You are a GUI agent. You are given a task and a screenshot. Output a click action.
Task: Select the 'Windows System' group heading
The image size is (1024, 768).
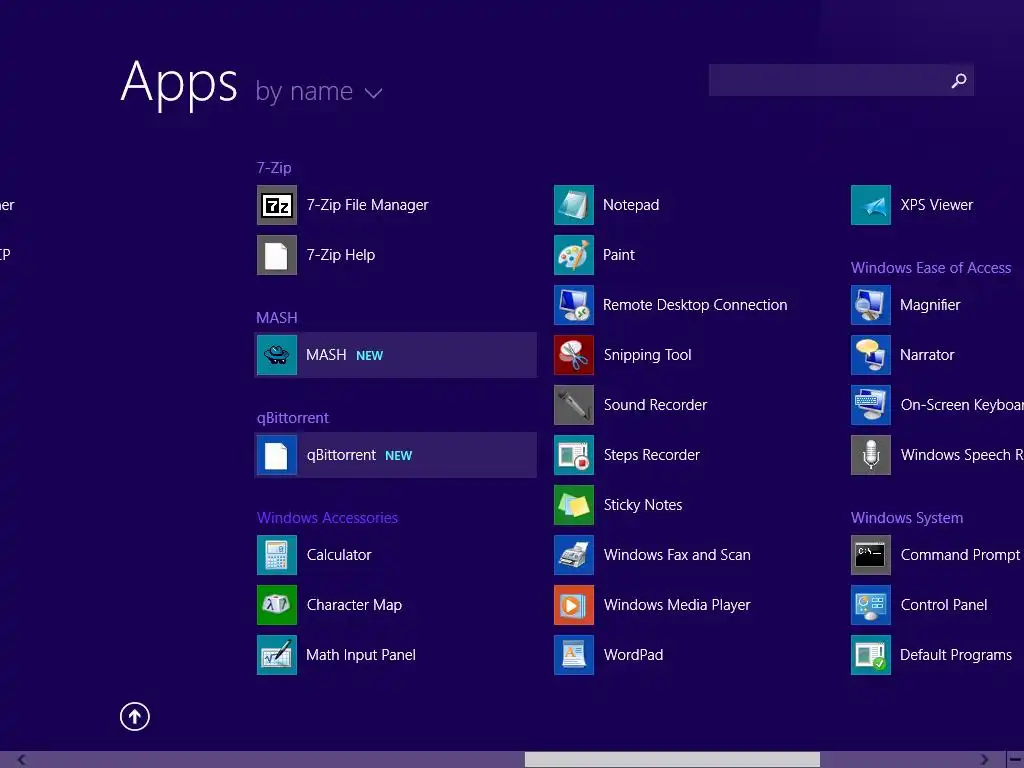[907, 518]
